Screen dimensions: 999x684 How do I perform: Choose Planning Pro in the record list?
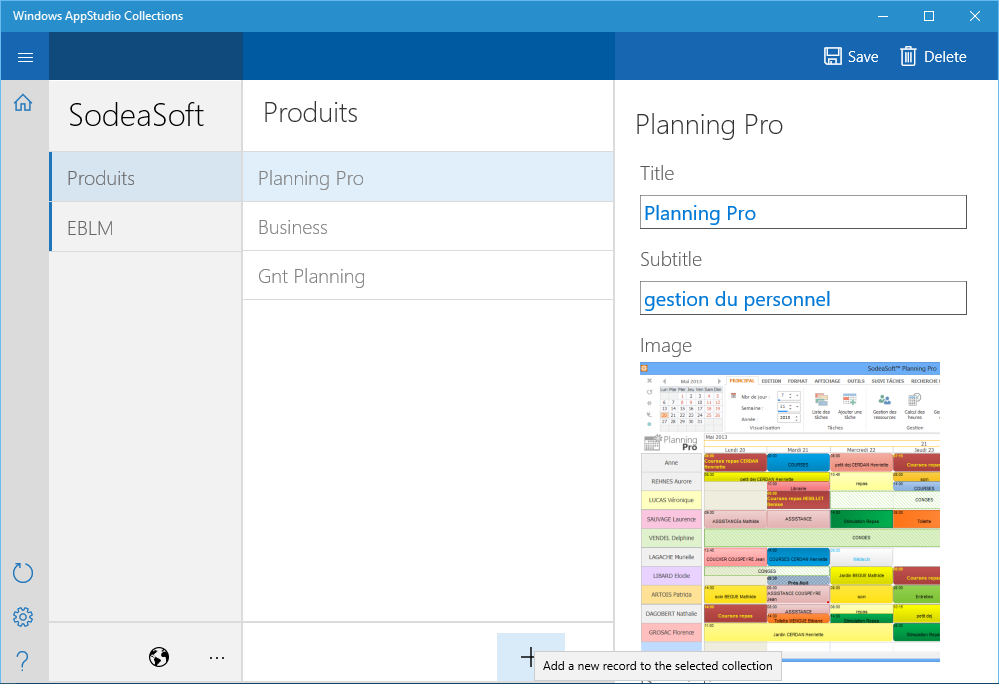(428, 178)
